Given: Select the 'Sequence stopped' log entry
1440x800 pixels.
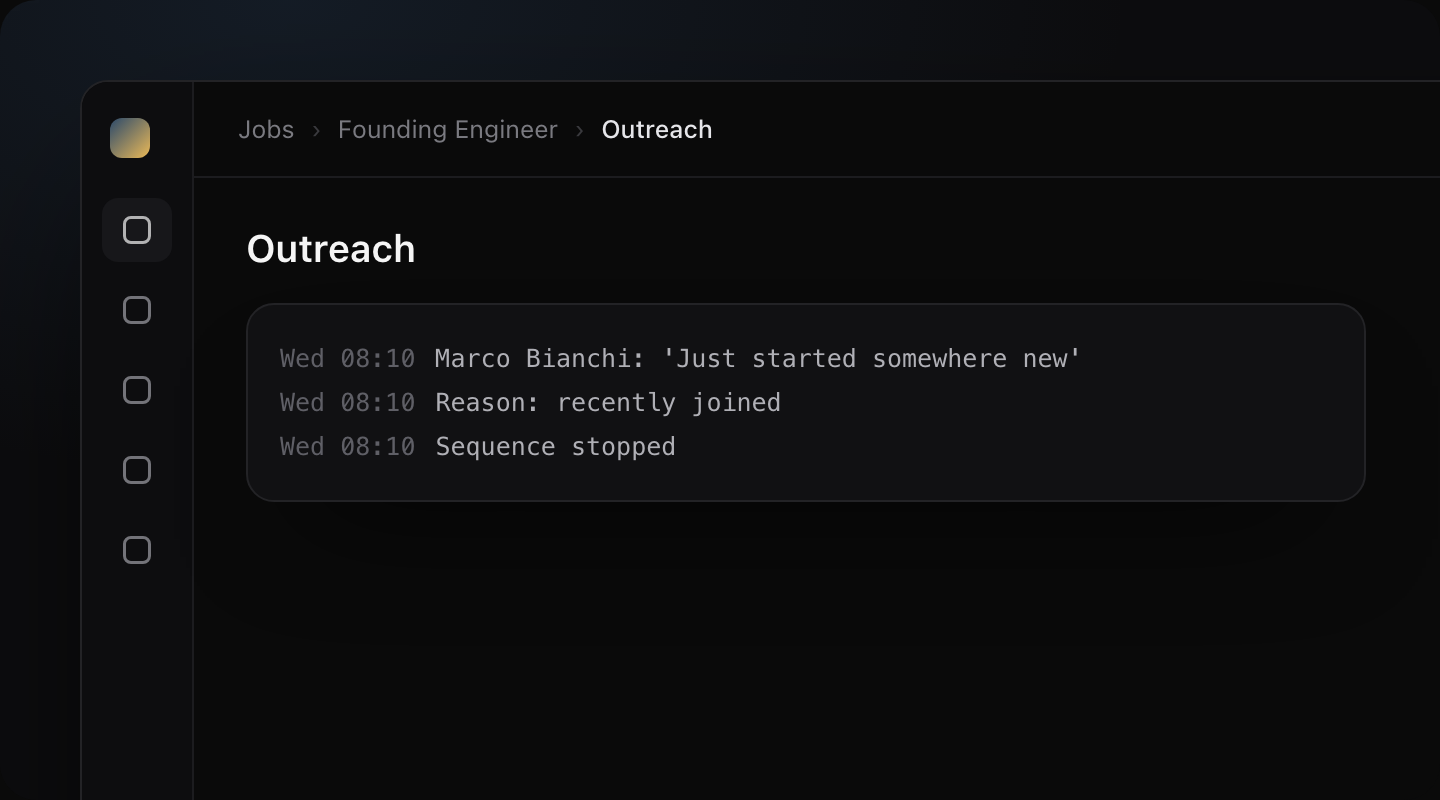Looking at the screenshot, I should [555, 446].
